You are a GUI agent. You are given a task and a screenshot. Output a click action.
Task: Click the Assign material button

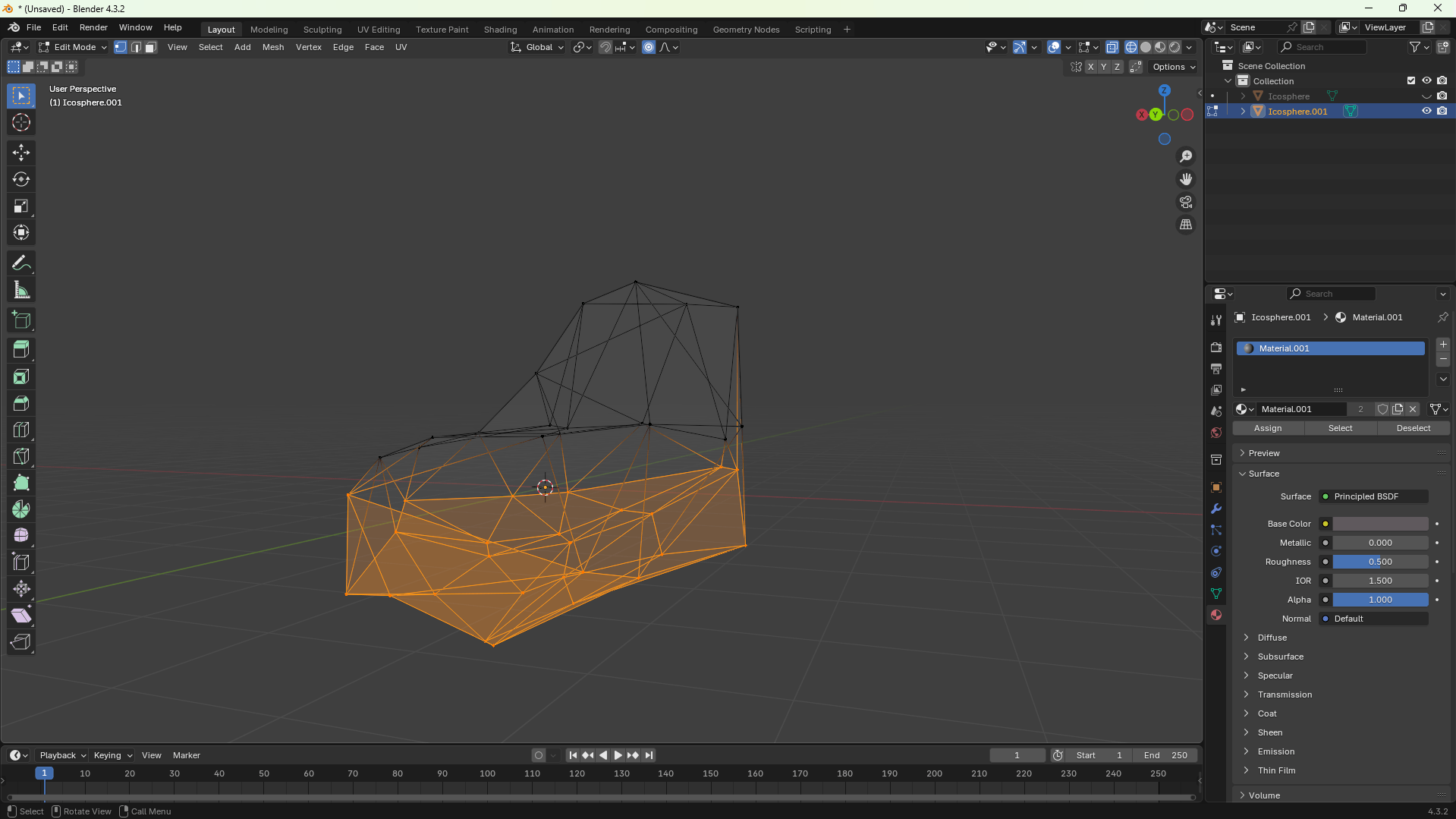(1268, 428)
